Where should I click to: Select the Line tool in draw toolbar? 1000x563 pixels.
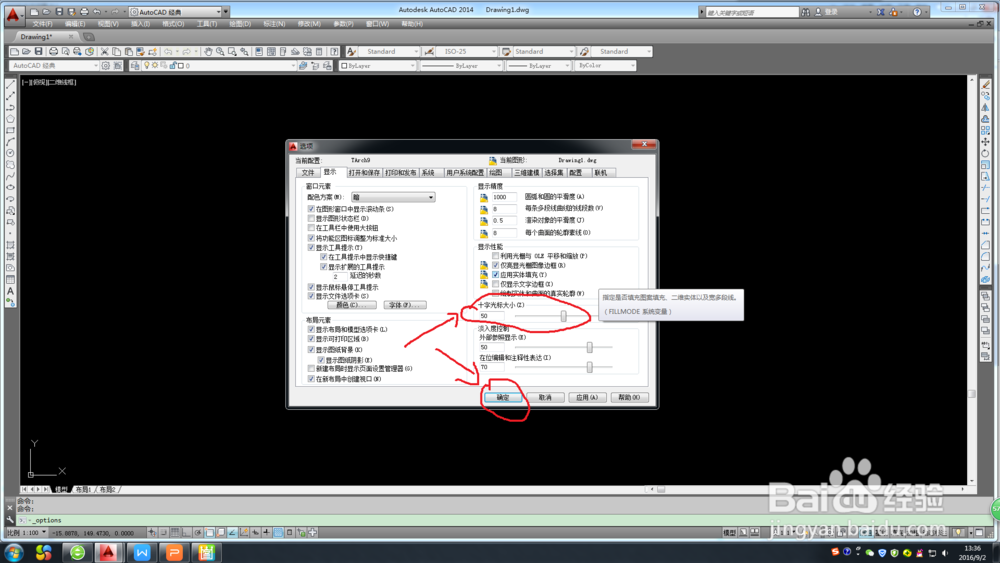(x=10, y=84)
